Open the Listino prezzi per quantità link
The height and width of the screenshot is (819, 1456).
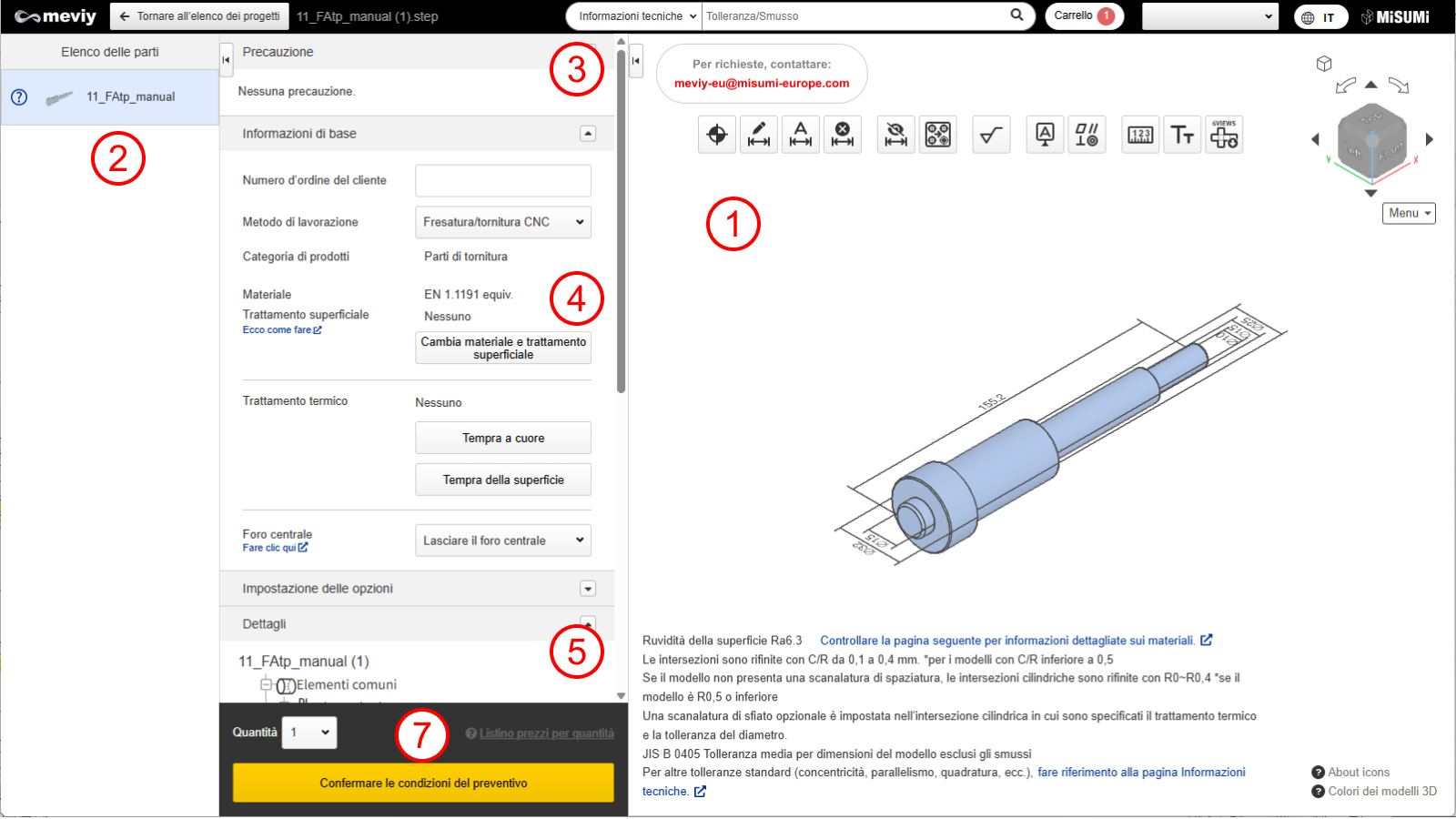point(546,733)
